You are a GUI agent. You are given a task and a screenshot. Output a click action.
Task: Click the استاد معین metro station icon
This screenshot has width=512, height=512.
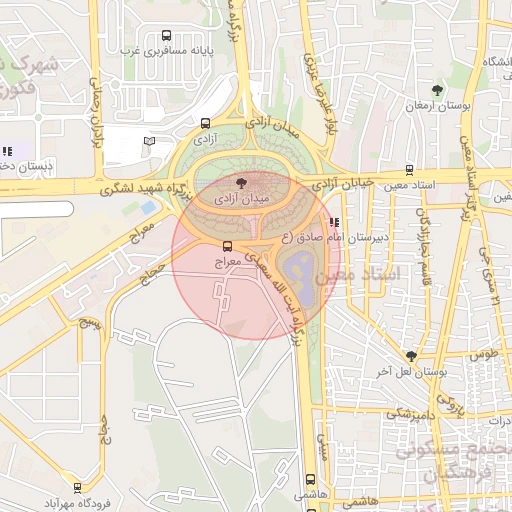pos(410,170)
